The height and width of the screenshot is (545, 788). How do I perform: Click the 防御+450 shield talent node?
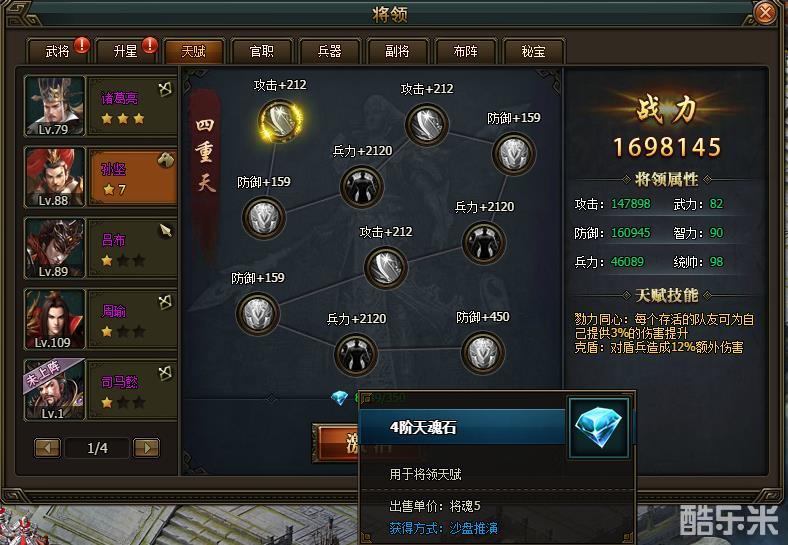coord(482,352)
